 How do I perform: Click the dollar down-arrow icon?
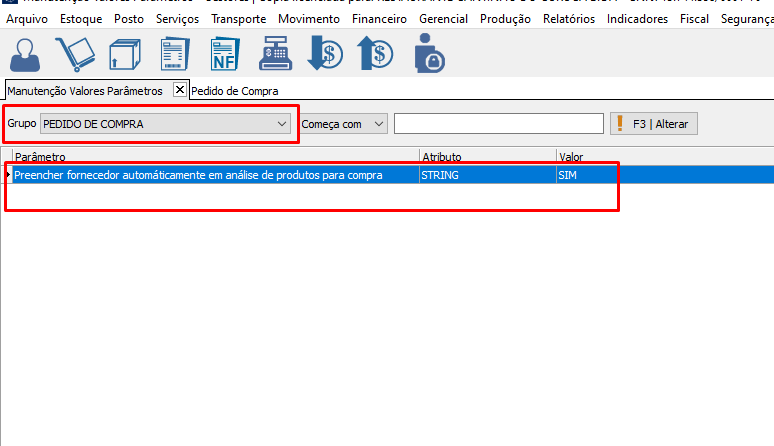325,54
